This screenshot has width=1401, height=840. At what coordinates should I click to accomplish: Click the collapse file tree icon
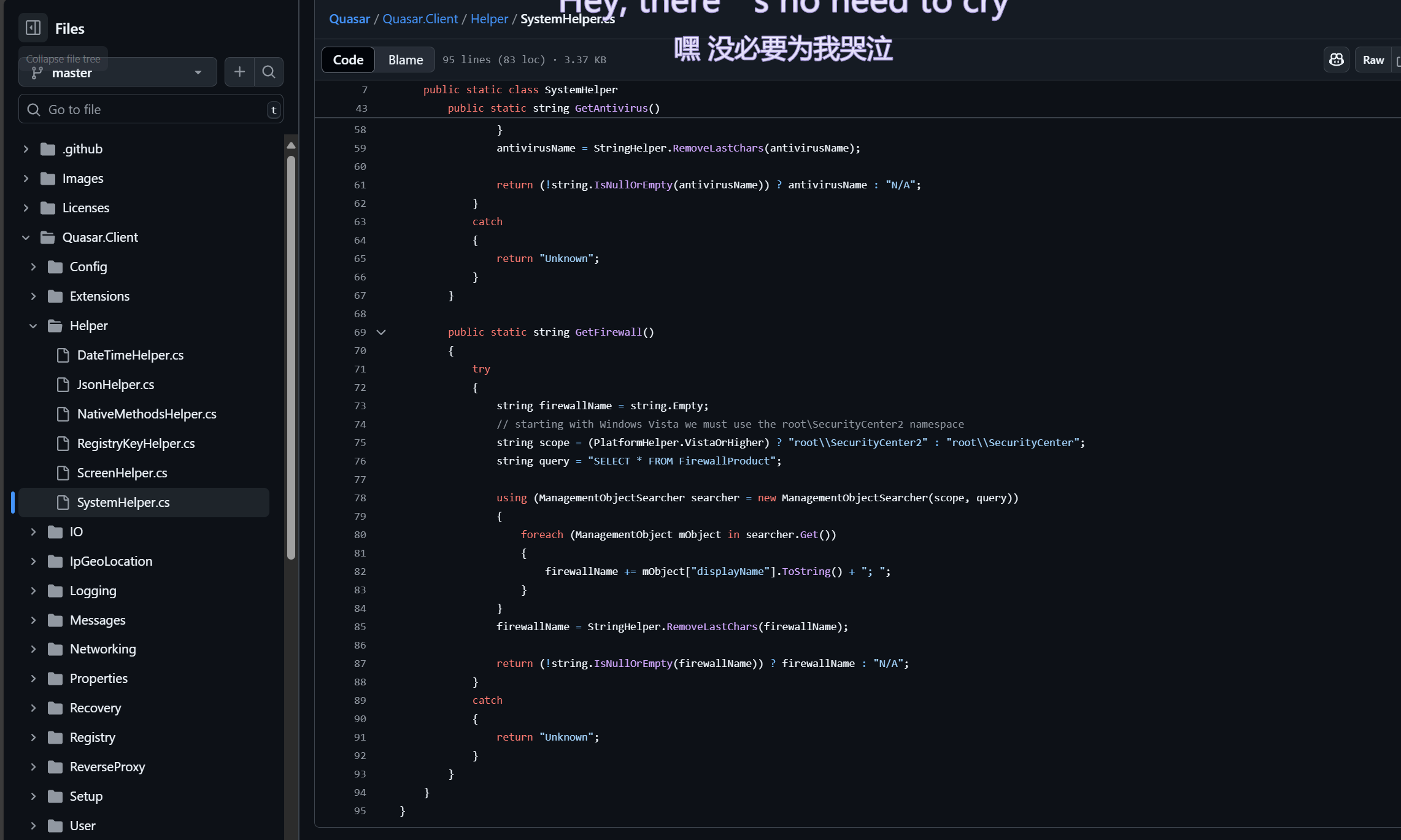click(x=33, y=28)
